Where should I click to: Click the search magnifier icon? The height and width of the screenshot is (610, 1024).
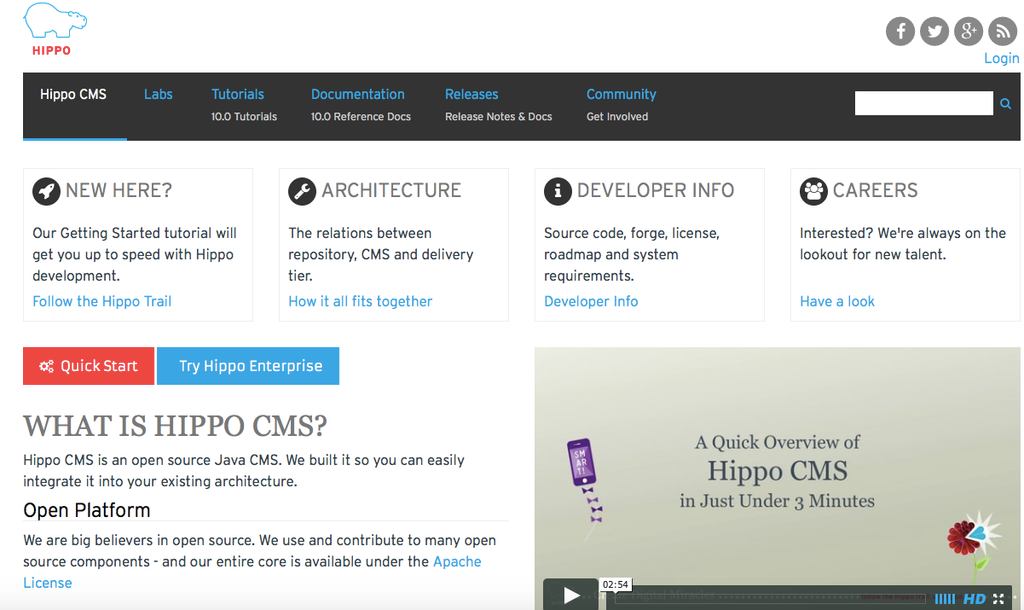(1005, 104)
